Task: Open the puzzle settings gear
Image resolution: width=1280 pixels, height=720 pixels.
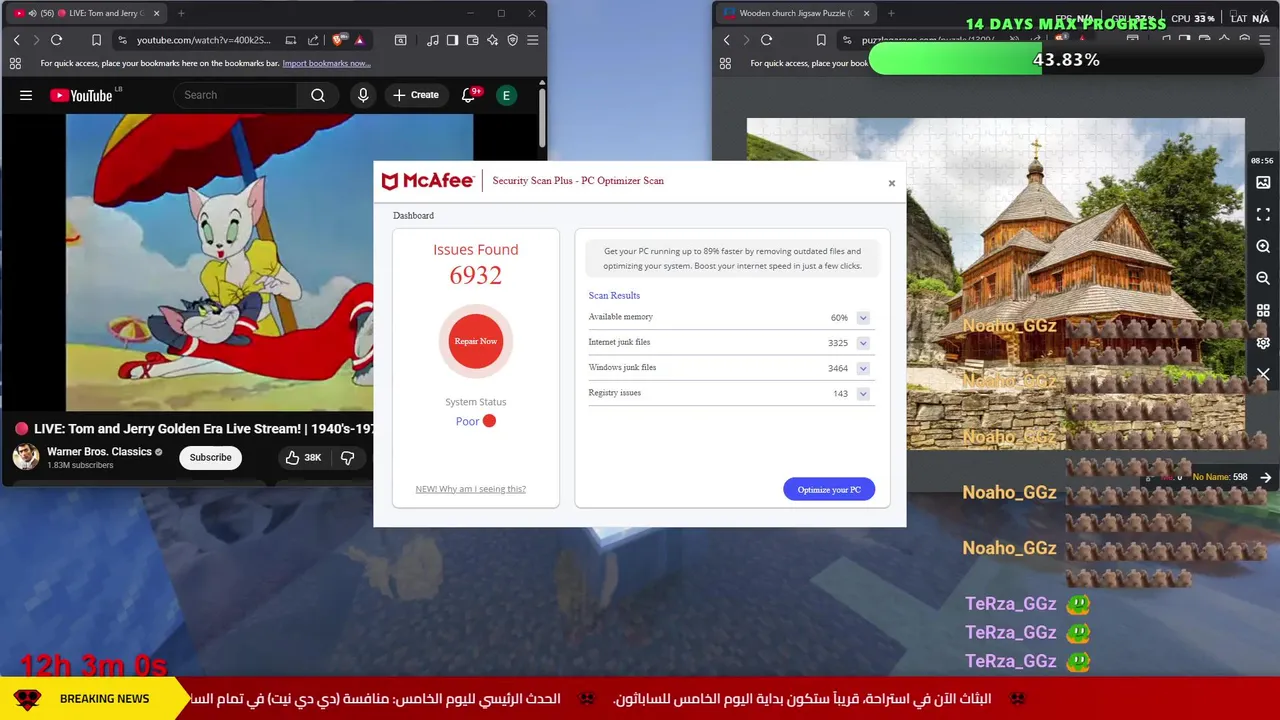Action: (1263, 342)
